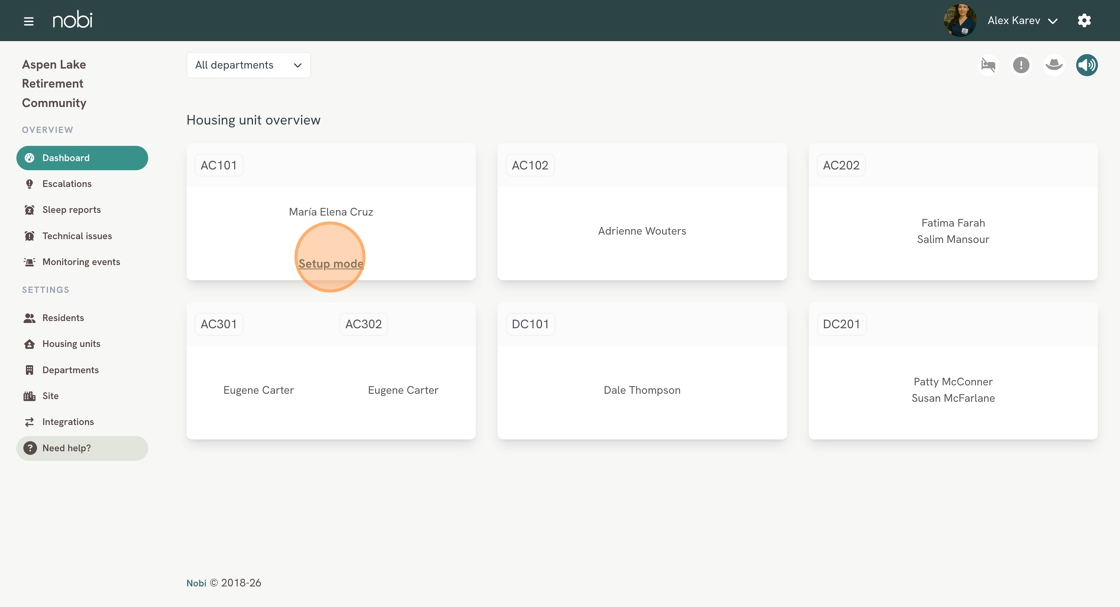Navigate to Housing units

pyautogui.click(x=71, y=343)
